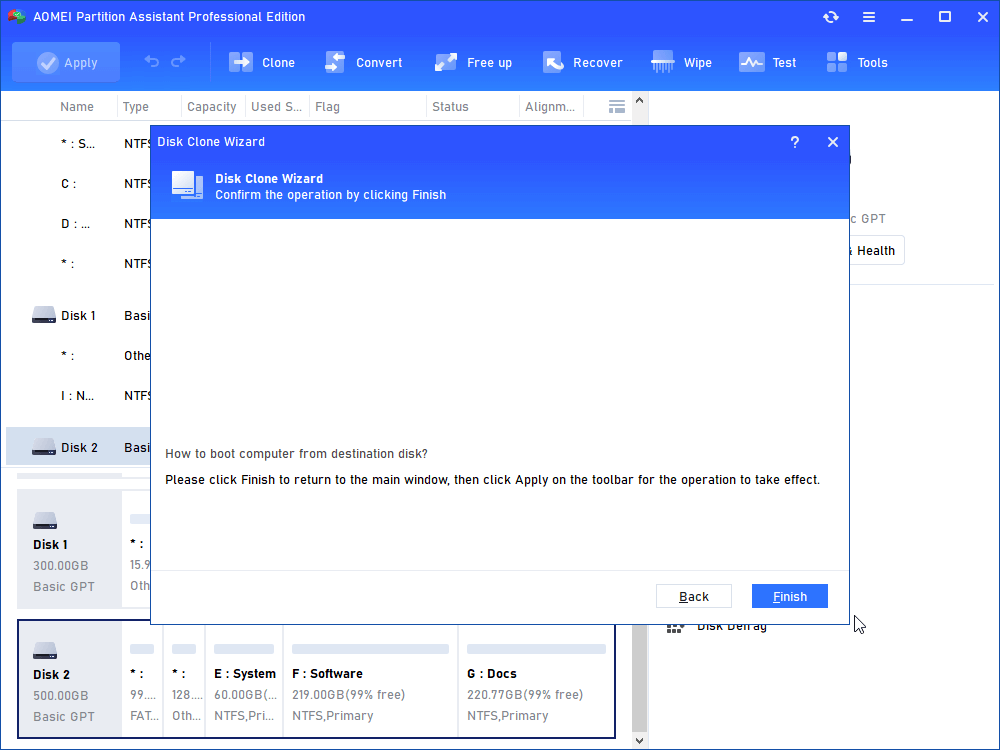Open the Recover tool

(553, 62)
